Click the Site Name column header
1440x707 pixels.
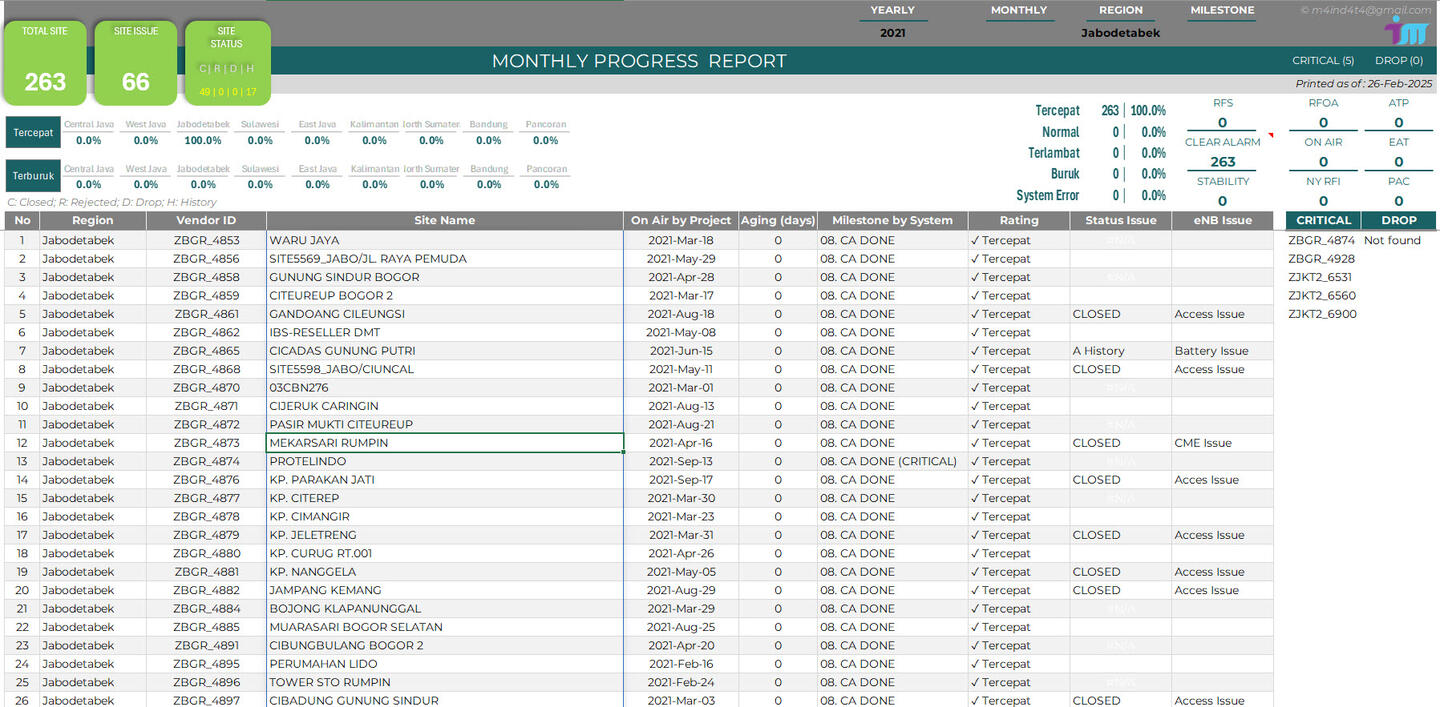(x=445, y=220)
